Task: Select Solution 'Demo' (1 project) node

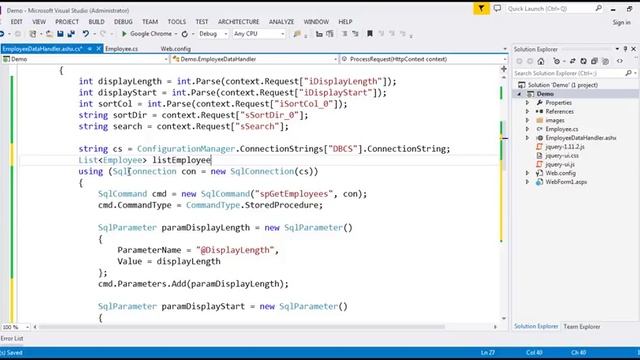Action: [563, 85]
